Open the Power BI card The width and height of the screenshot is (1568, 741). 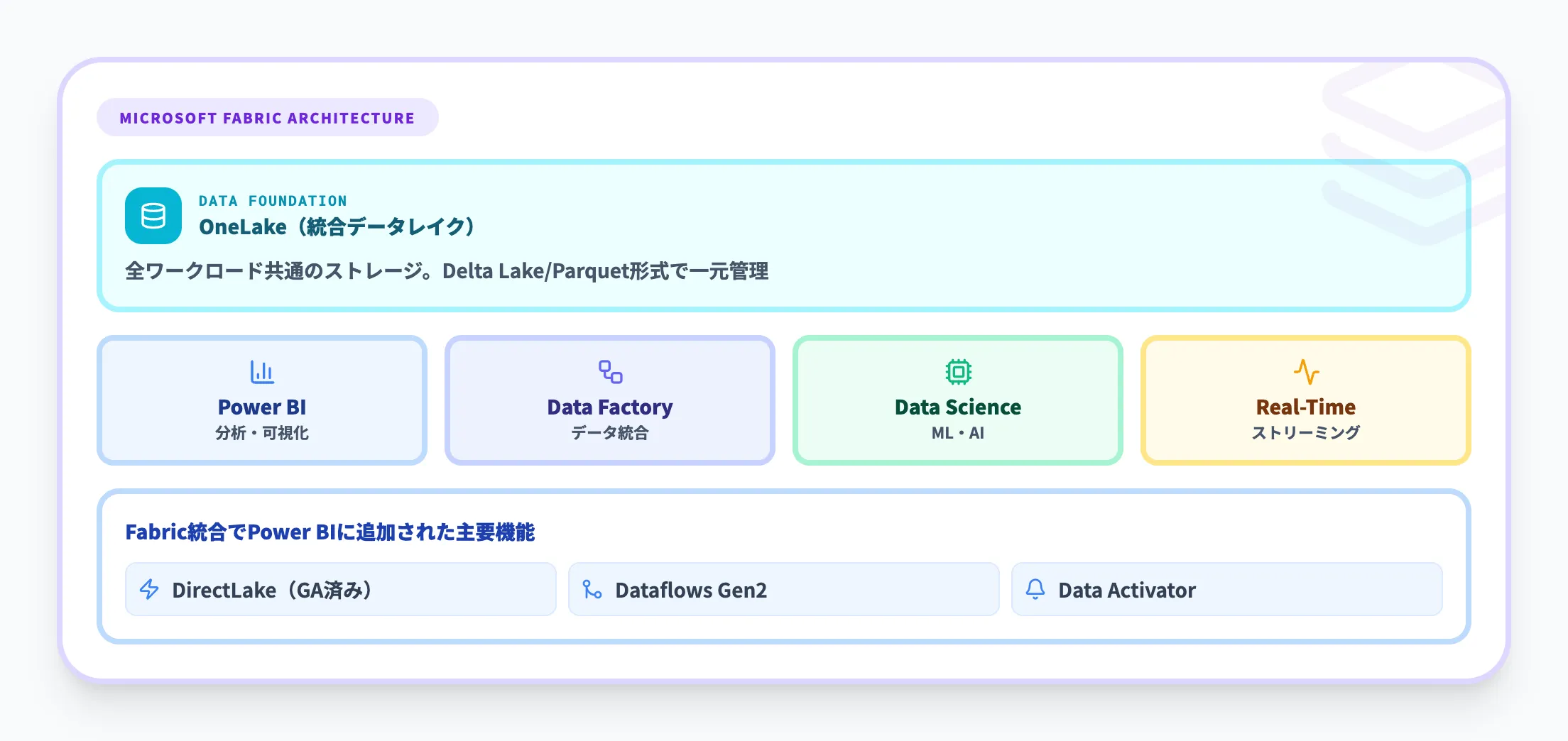(x=262, y=400)
